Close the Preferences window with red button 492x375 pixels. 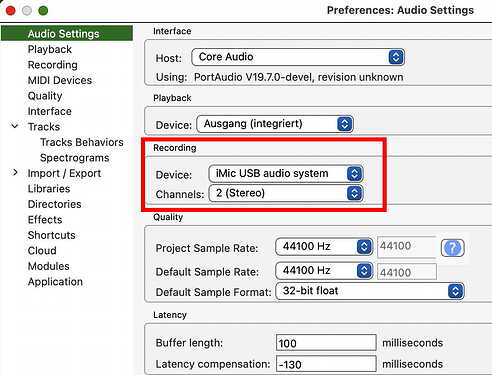[11, 10]
